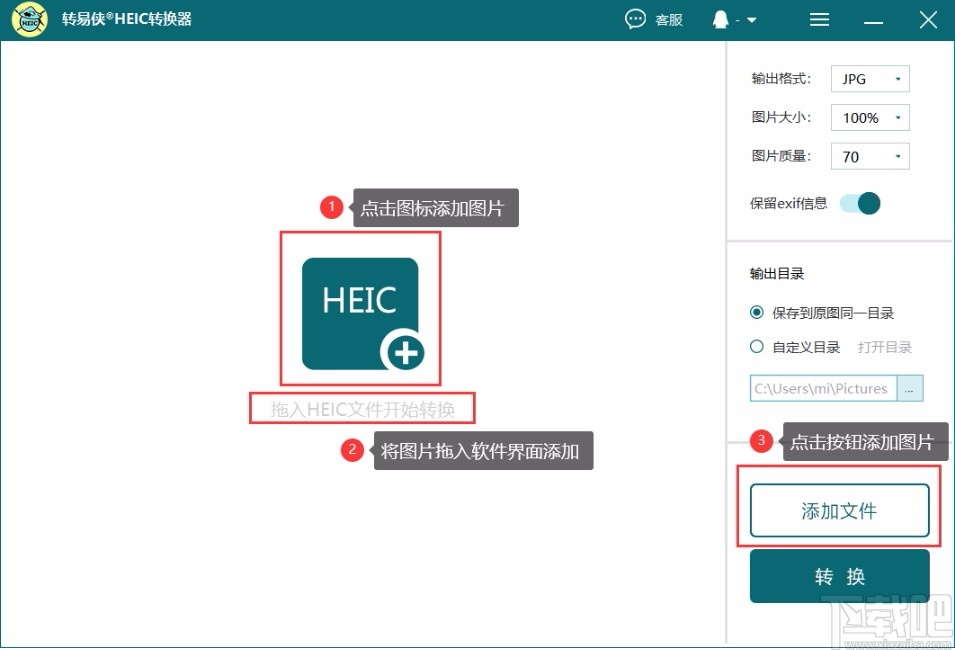Open the 图片大小 100% size dropdown
The height and width of the screenshot is (650, 955).
[x=869, y=117]
